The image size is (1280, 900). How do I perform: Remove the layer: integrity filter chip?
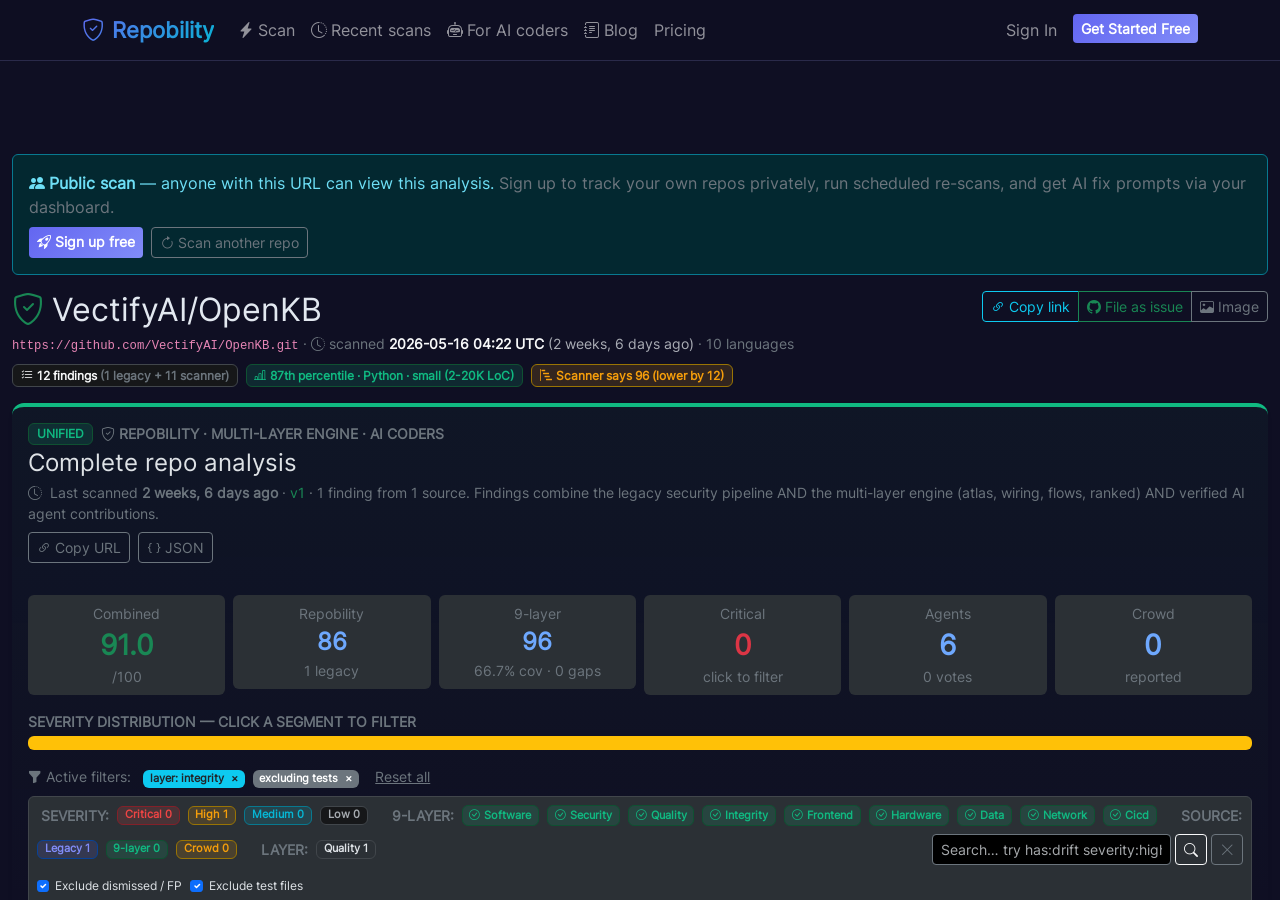[x=235, y=778]
